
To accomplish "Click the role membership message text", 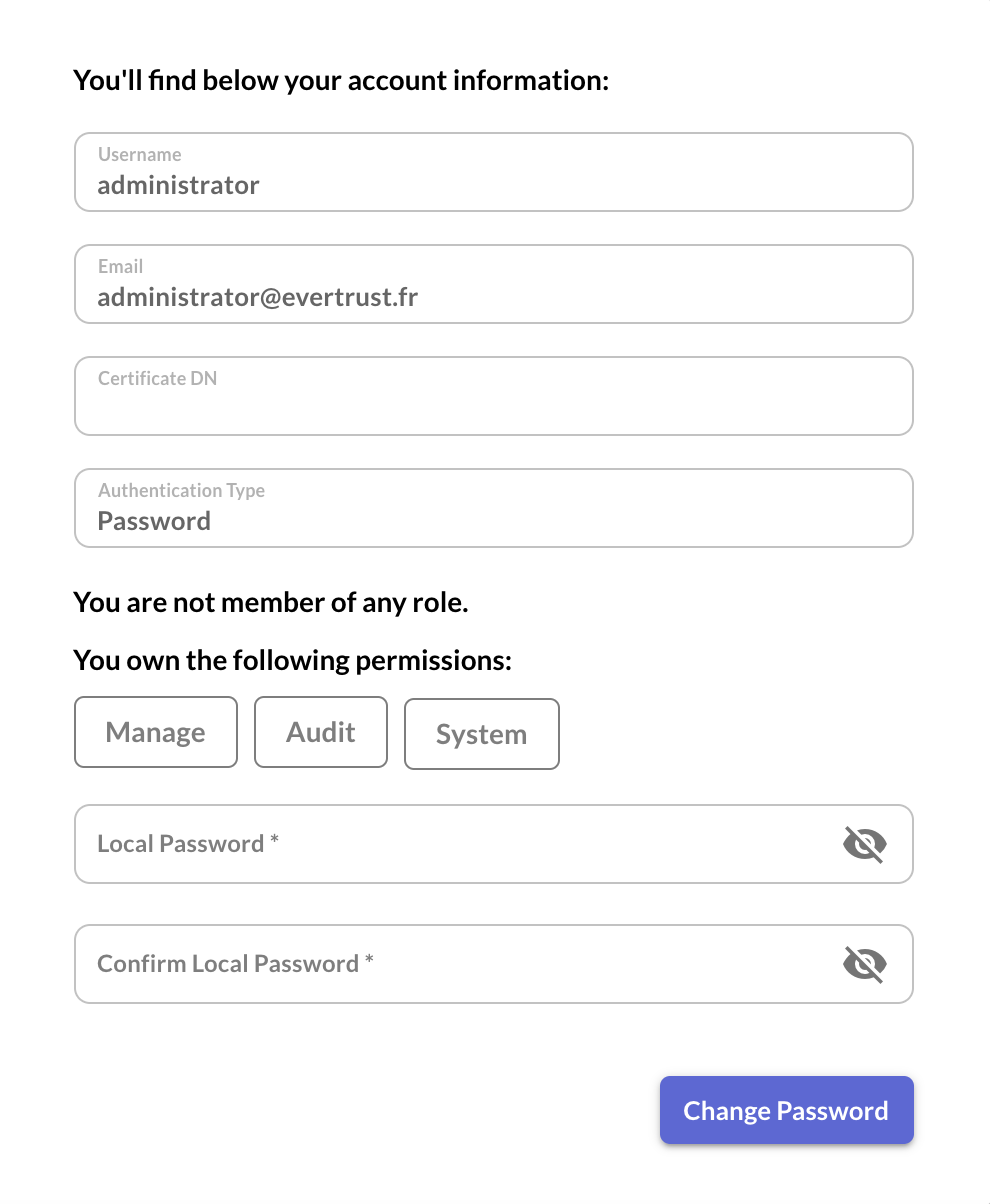I will tap(270, 602).
